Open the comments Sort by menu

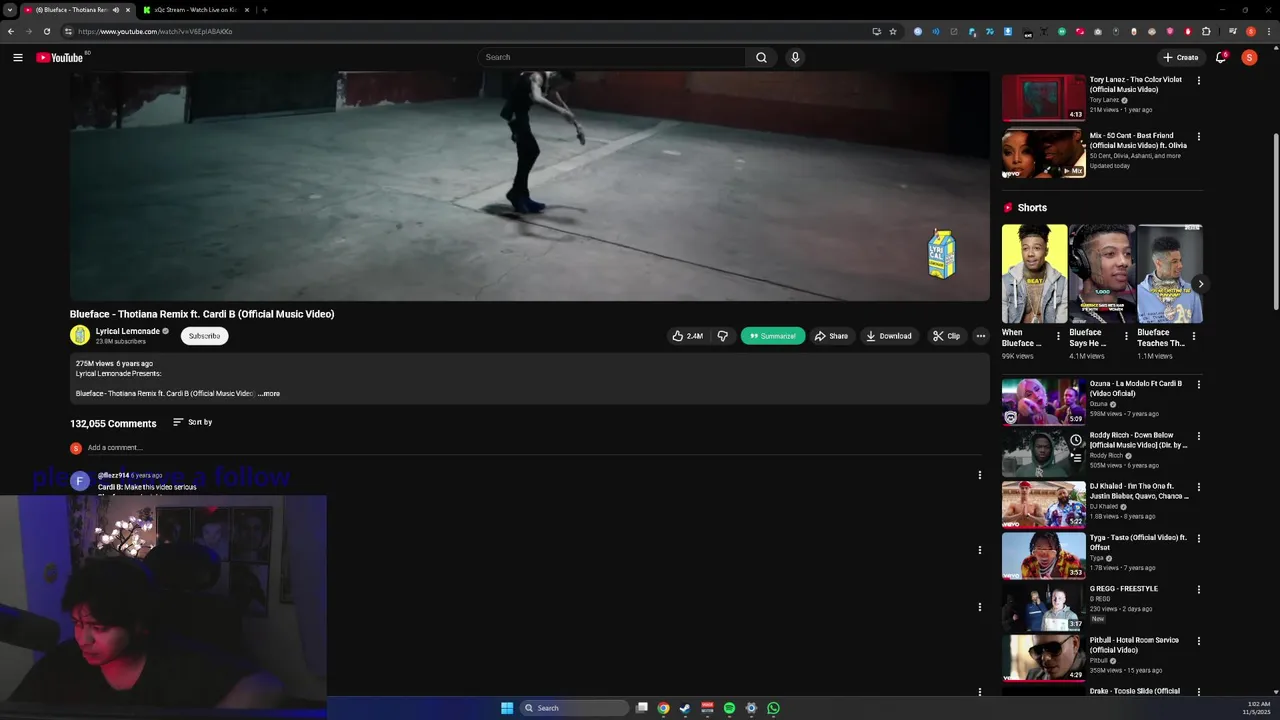tap(192, 422)
